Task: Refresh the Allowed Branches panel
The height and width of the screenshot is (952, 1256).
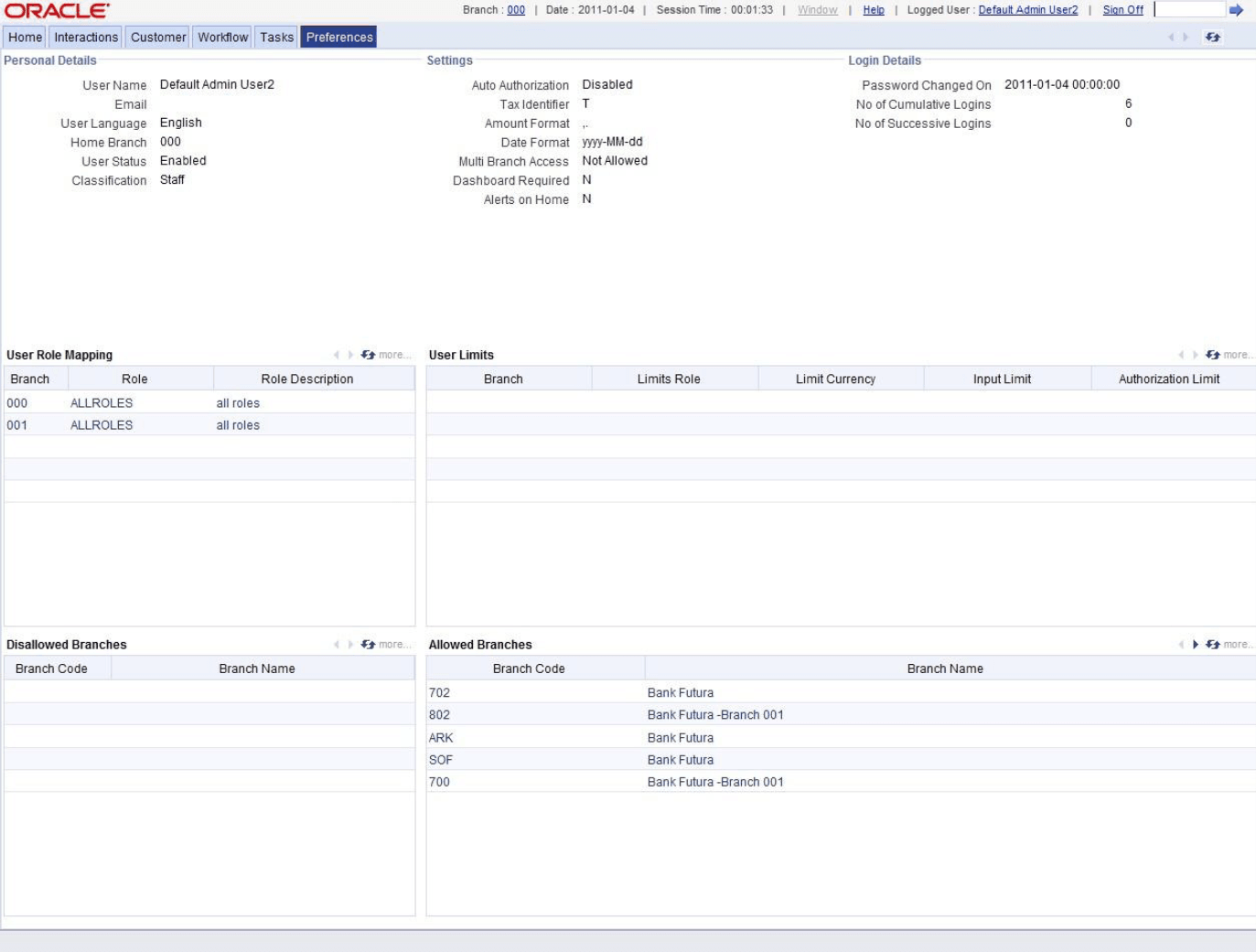Action: [1213, 644]
